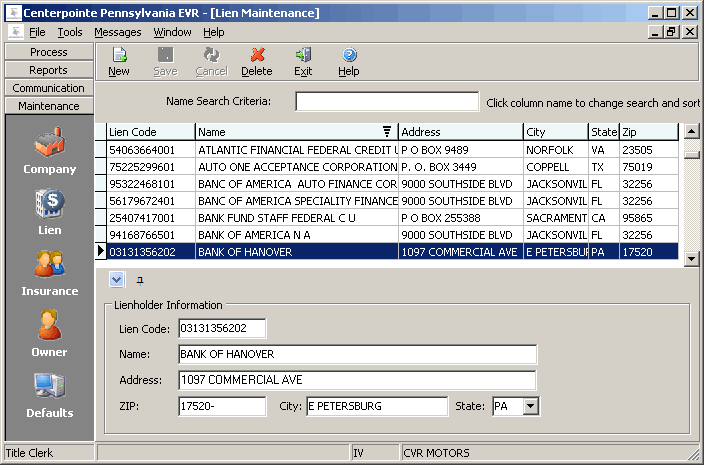Click the lienholder Name input field
704x465 pixels.
(357, 354)
